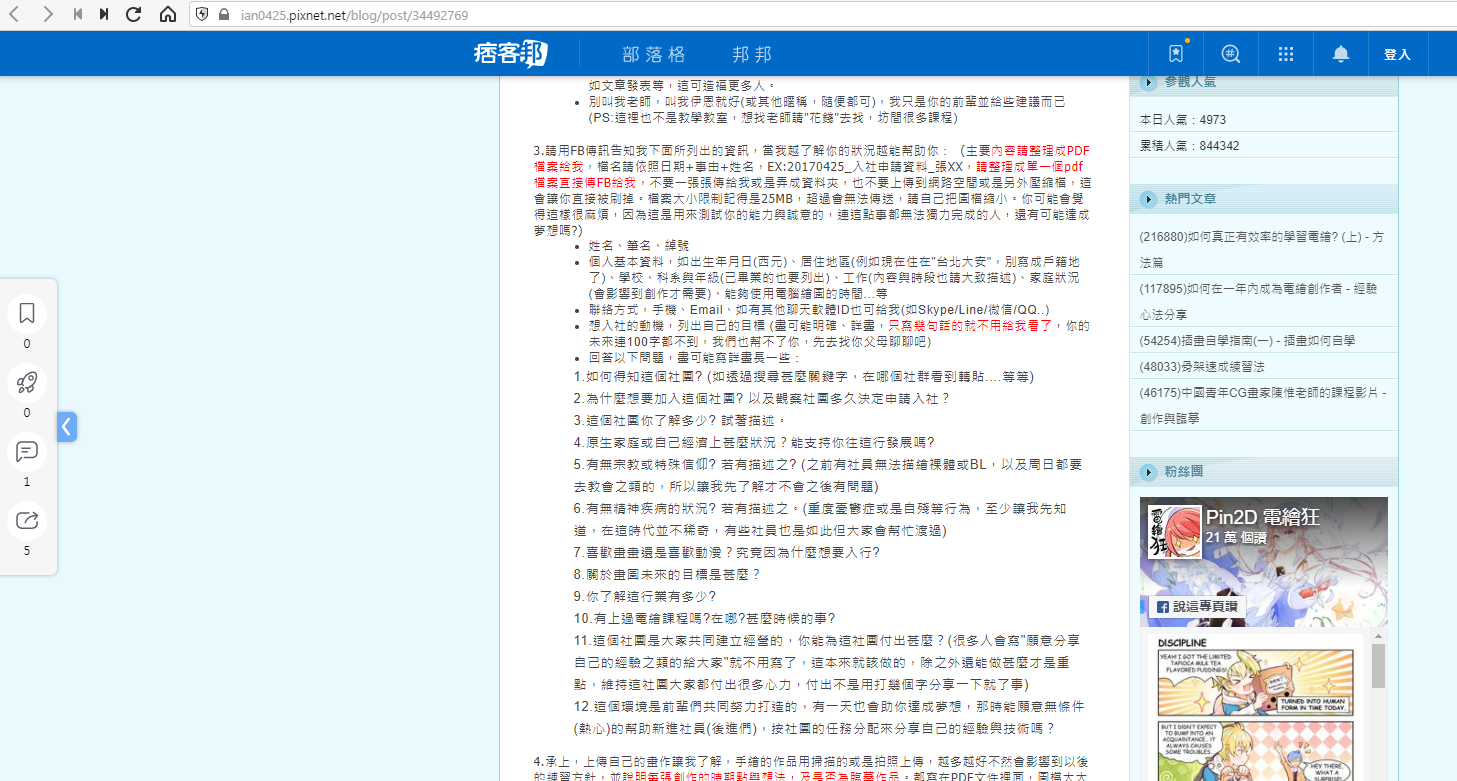Click the bookmark-star icon in blue header

(x=1176, y=54)
